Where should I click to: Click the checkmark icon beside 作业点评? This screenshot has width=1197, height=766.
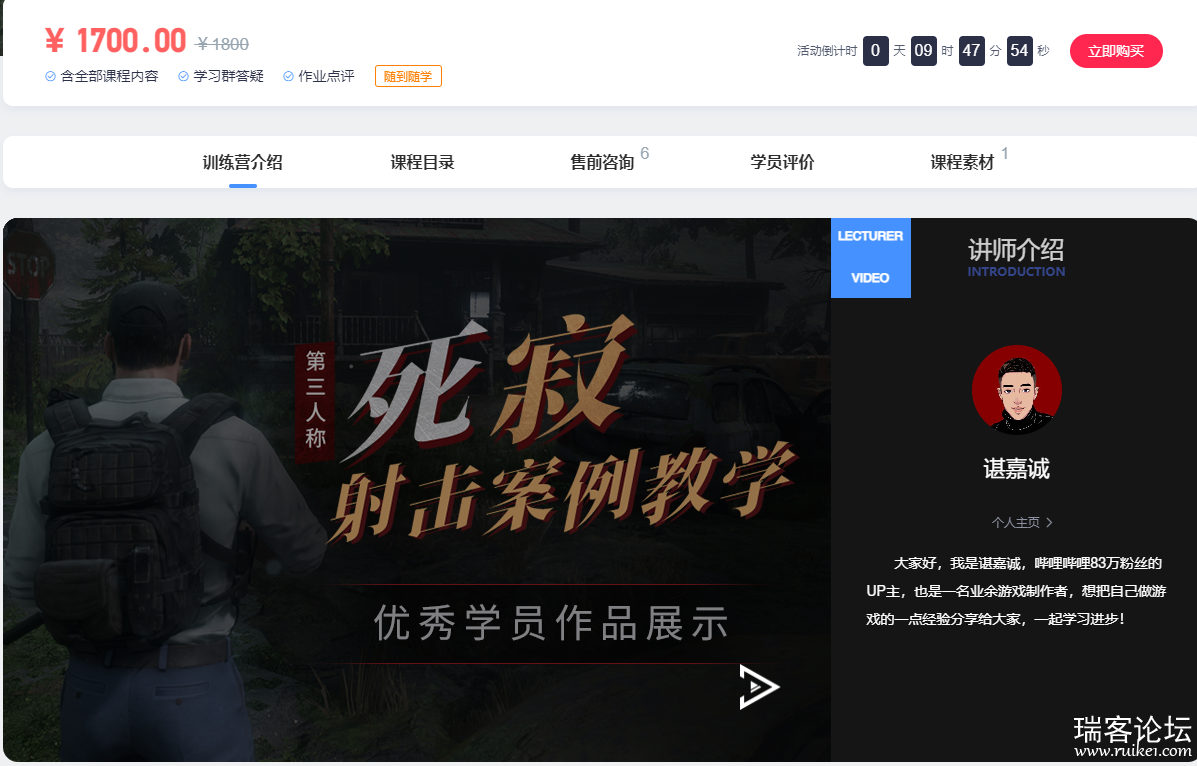point(288,75)
